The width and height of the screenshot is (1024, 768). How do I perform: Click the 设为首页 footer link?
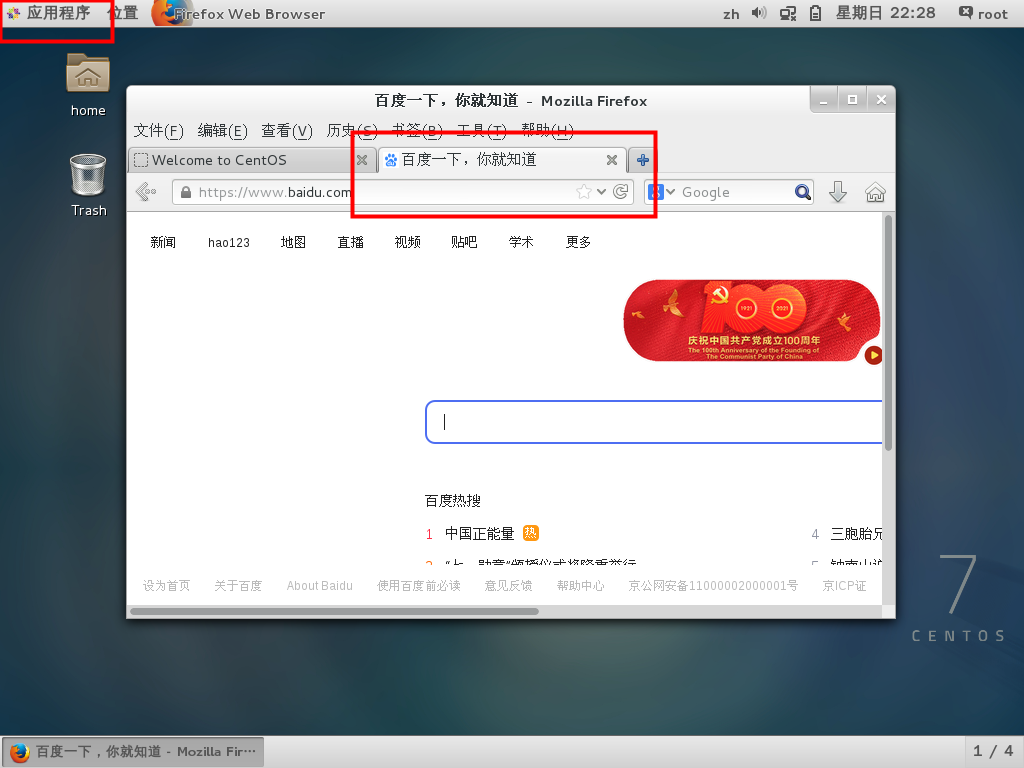tap(167, 586)
